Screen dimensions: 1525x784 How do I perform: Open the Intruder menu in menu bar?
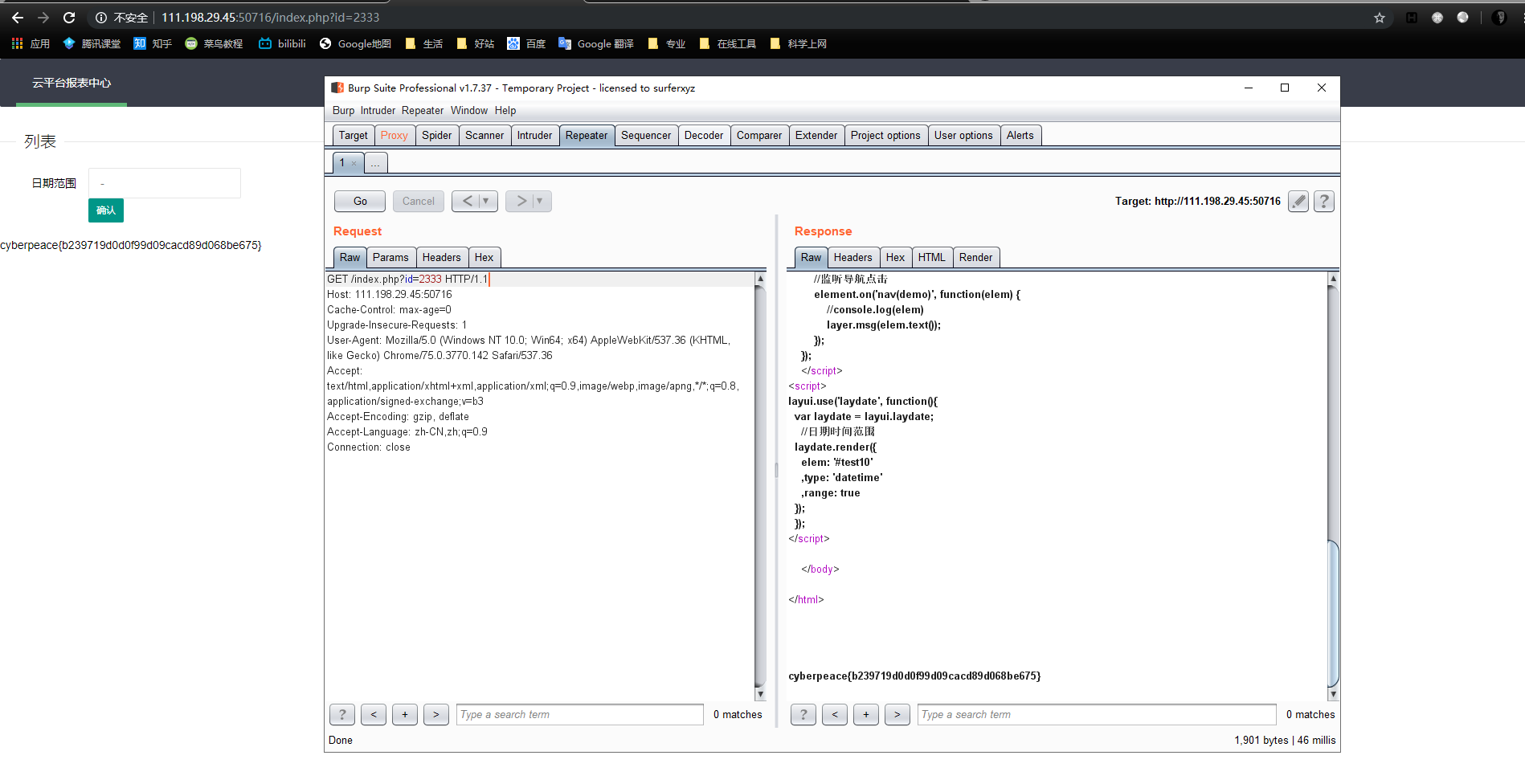[x=378, y=111]
